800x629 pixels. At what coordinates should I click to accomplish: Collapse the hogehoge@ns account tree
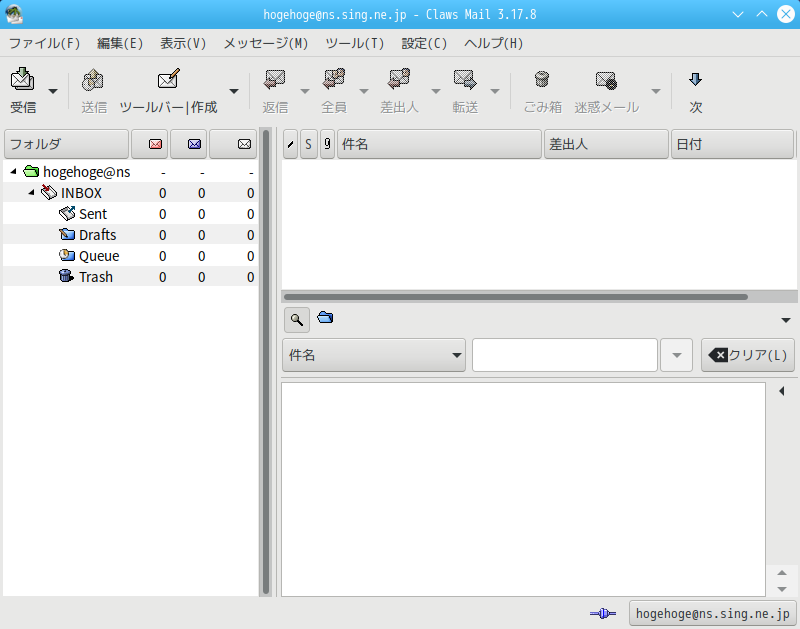click(14, 172)
